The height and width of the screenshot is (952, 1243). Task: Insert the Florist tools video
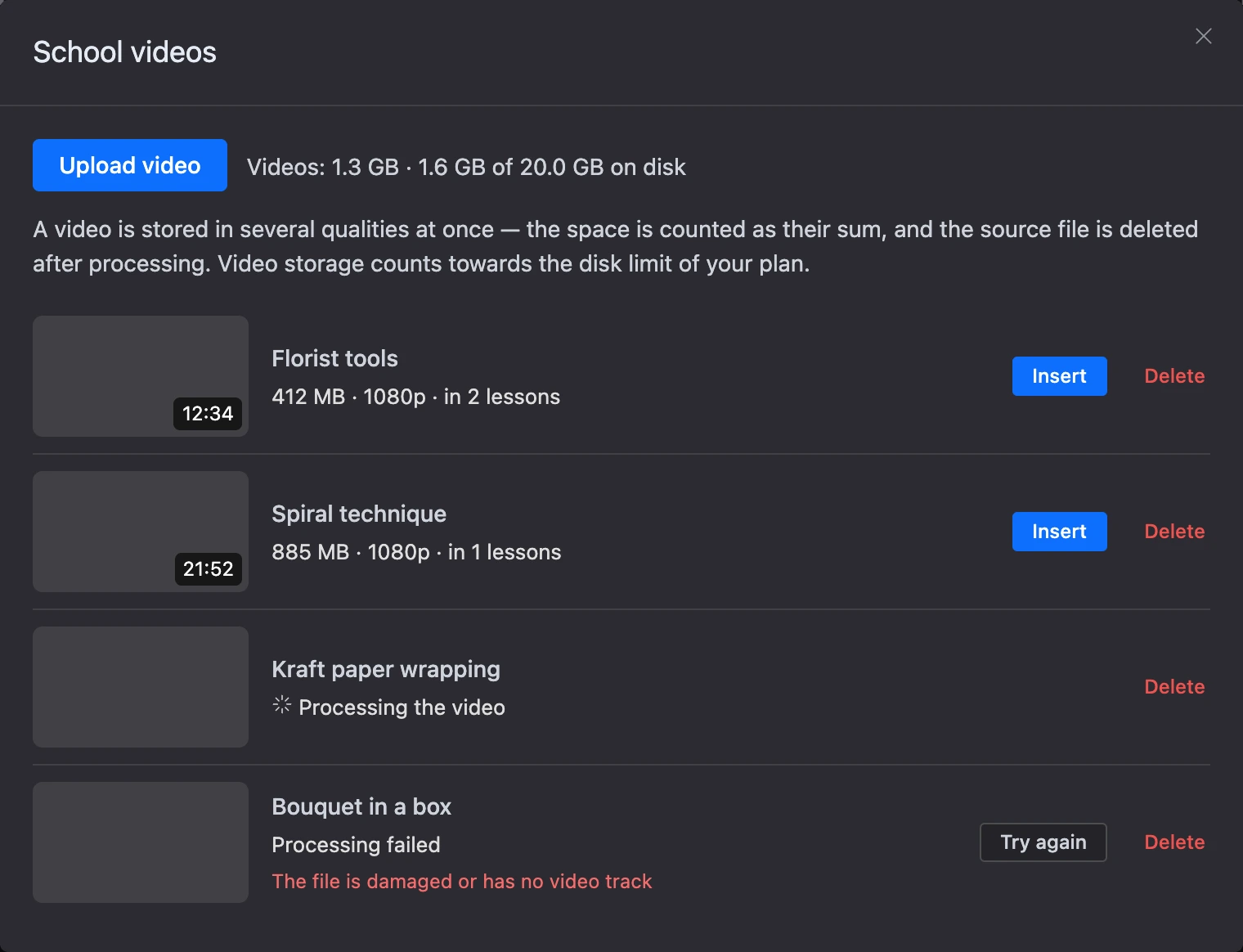click(x=1059, y=376)
